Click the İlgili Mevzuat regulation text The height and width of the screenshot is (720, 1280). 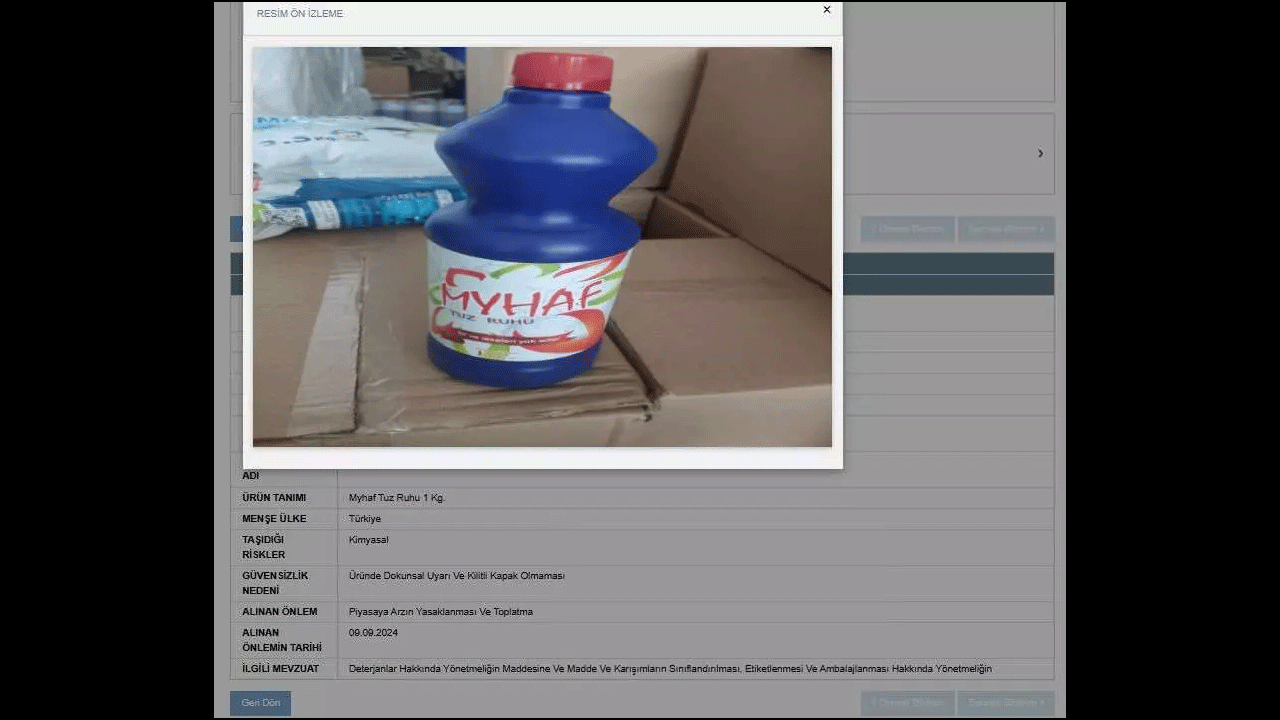669,669
